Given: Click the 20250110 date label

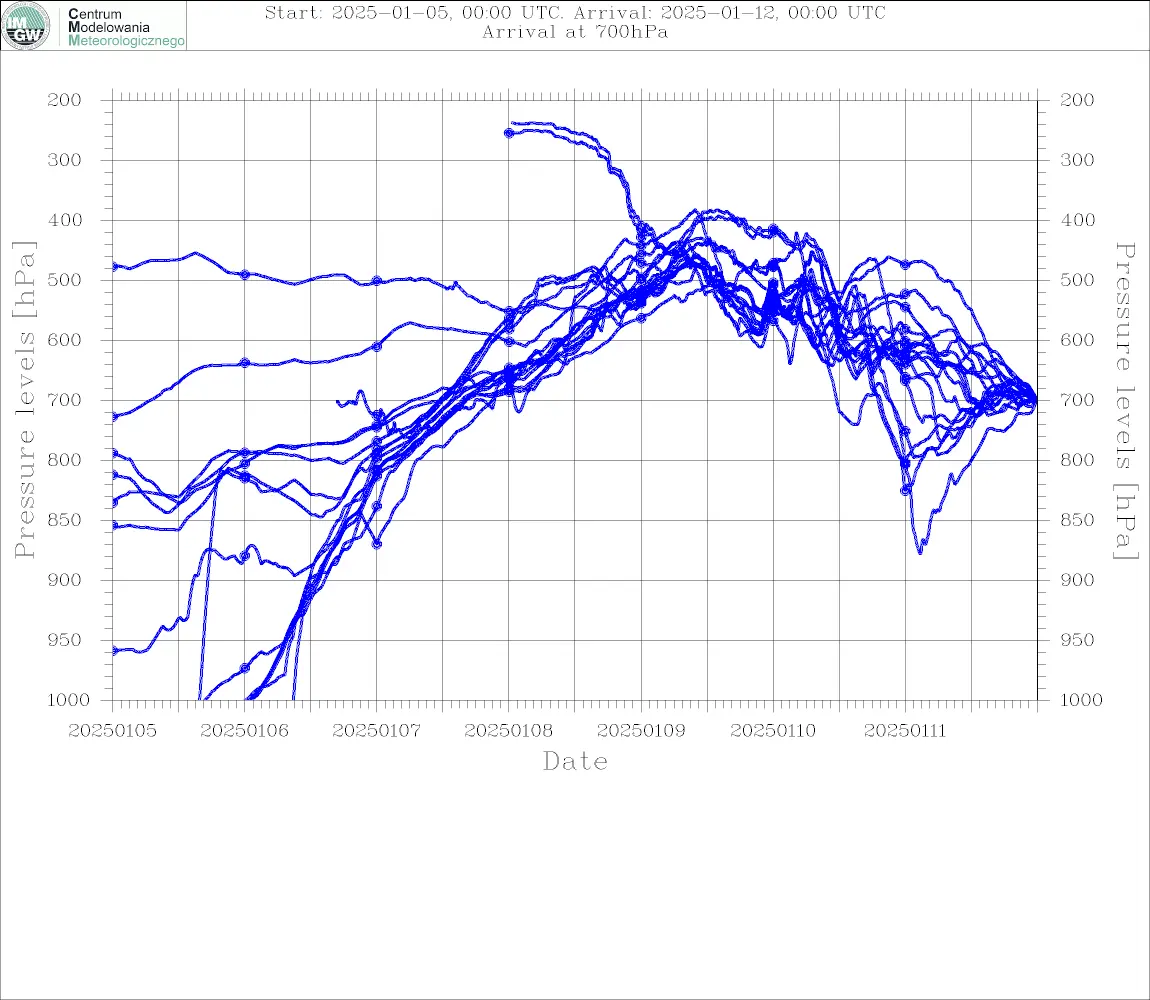Looking at the screenshot, I should (773, 731).
